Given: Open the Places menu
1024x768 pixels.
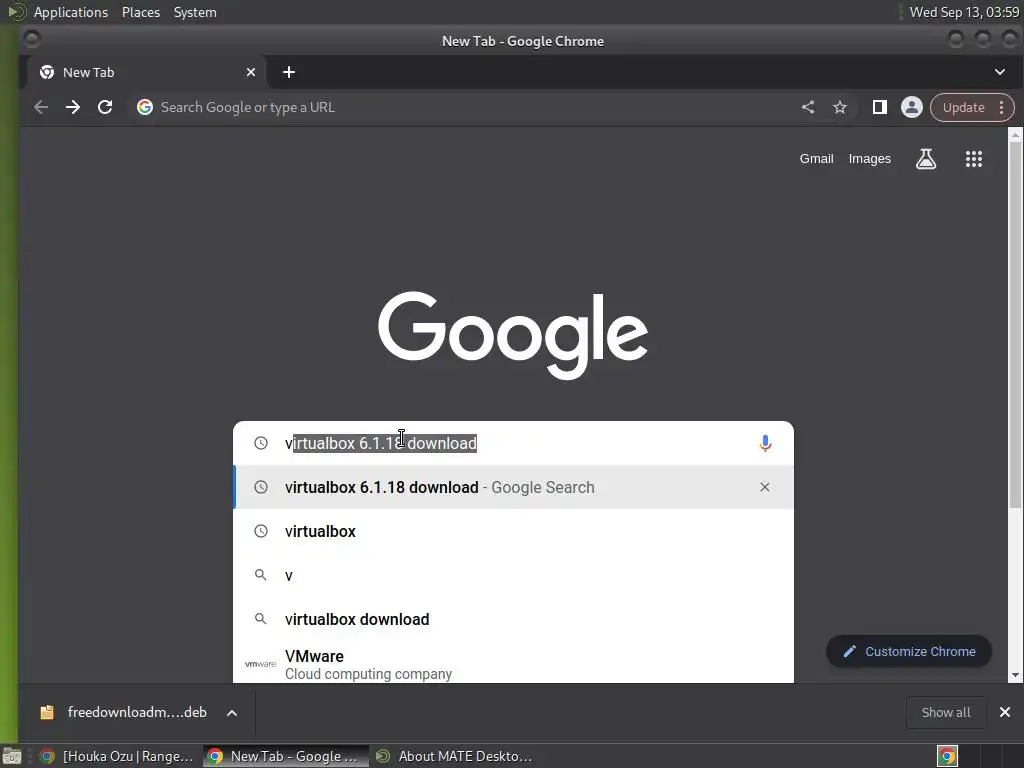Looking at the screenshot, I should [x=140, y=12].
